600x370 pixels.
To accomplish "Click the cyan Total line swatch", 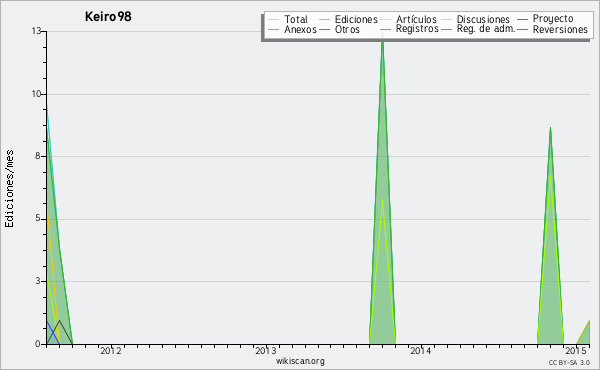I will tap(273, 19).
